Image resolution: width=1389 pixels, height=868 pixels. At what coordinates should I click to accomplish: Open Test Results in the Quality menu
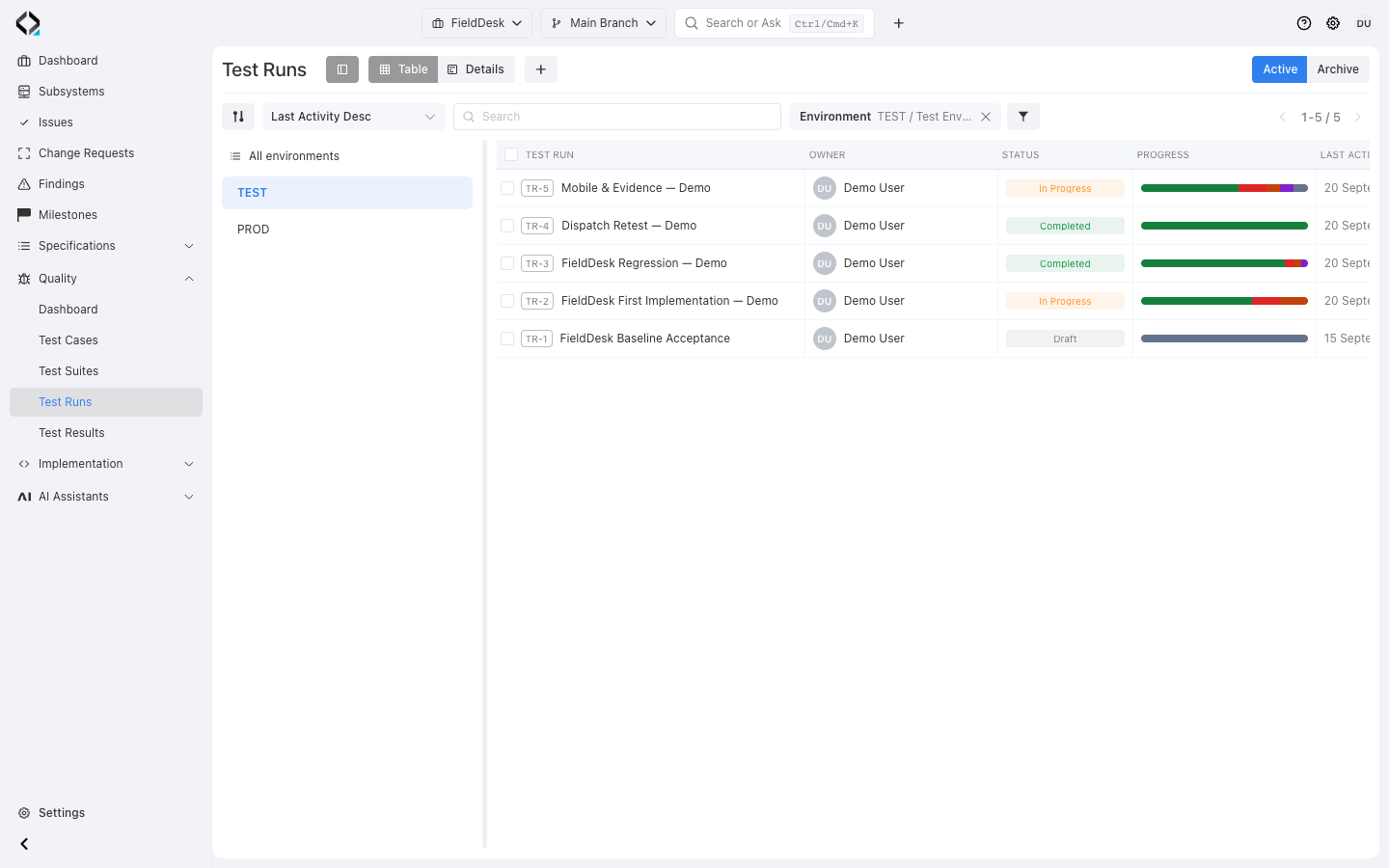click(106, 433)
